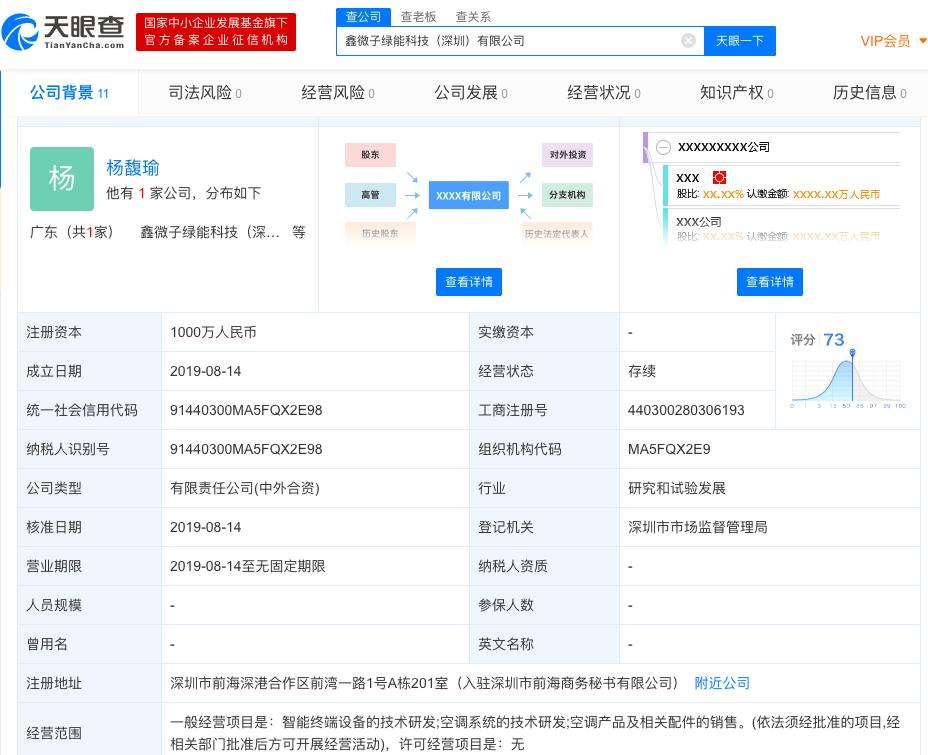Click the 登记机关 value 深圳市市场监督管理局
The width and height of the screenshot is (928, 755).
click(697, 527)
